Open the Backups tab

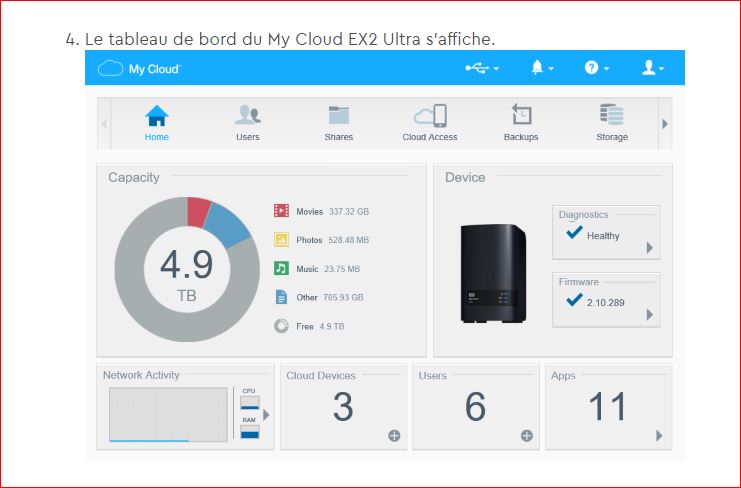(x=521, y=123)
